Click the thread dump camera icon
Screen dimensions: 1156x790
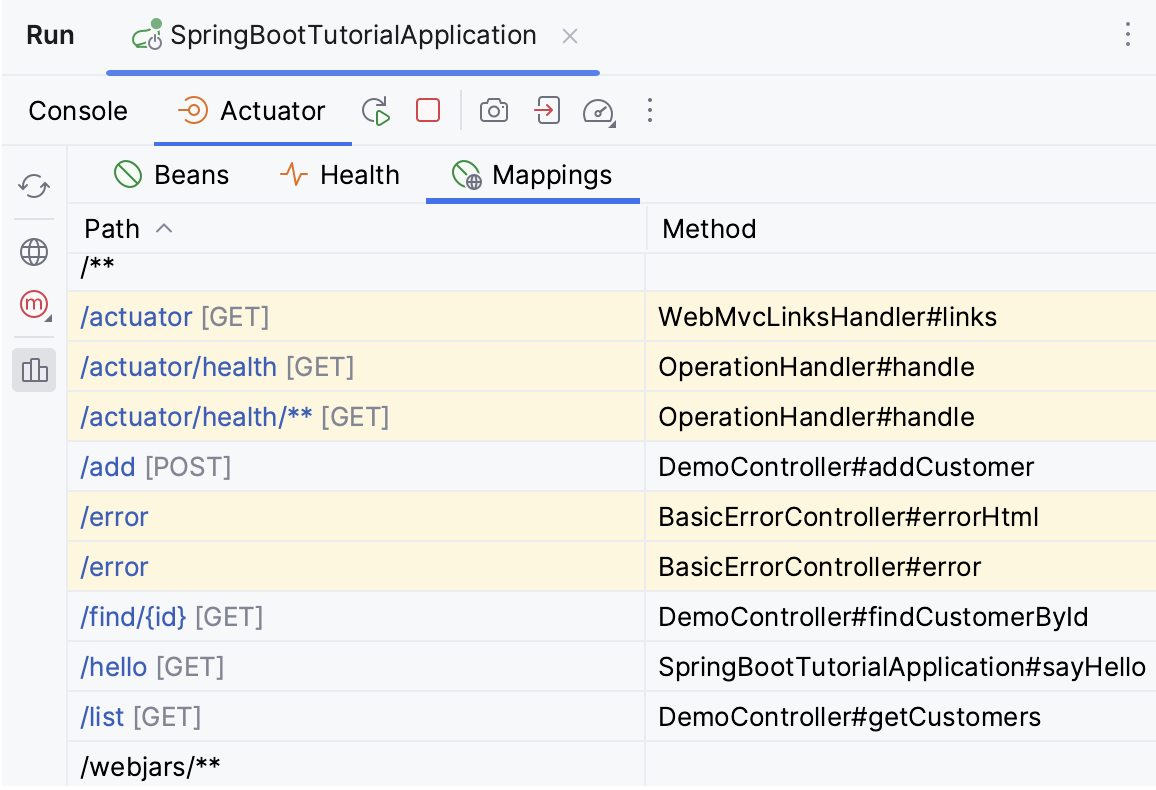(x=494, y=111)
